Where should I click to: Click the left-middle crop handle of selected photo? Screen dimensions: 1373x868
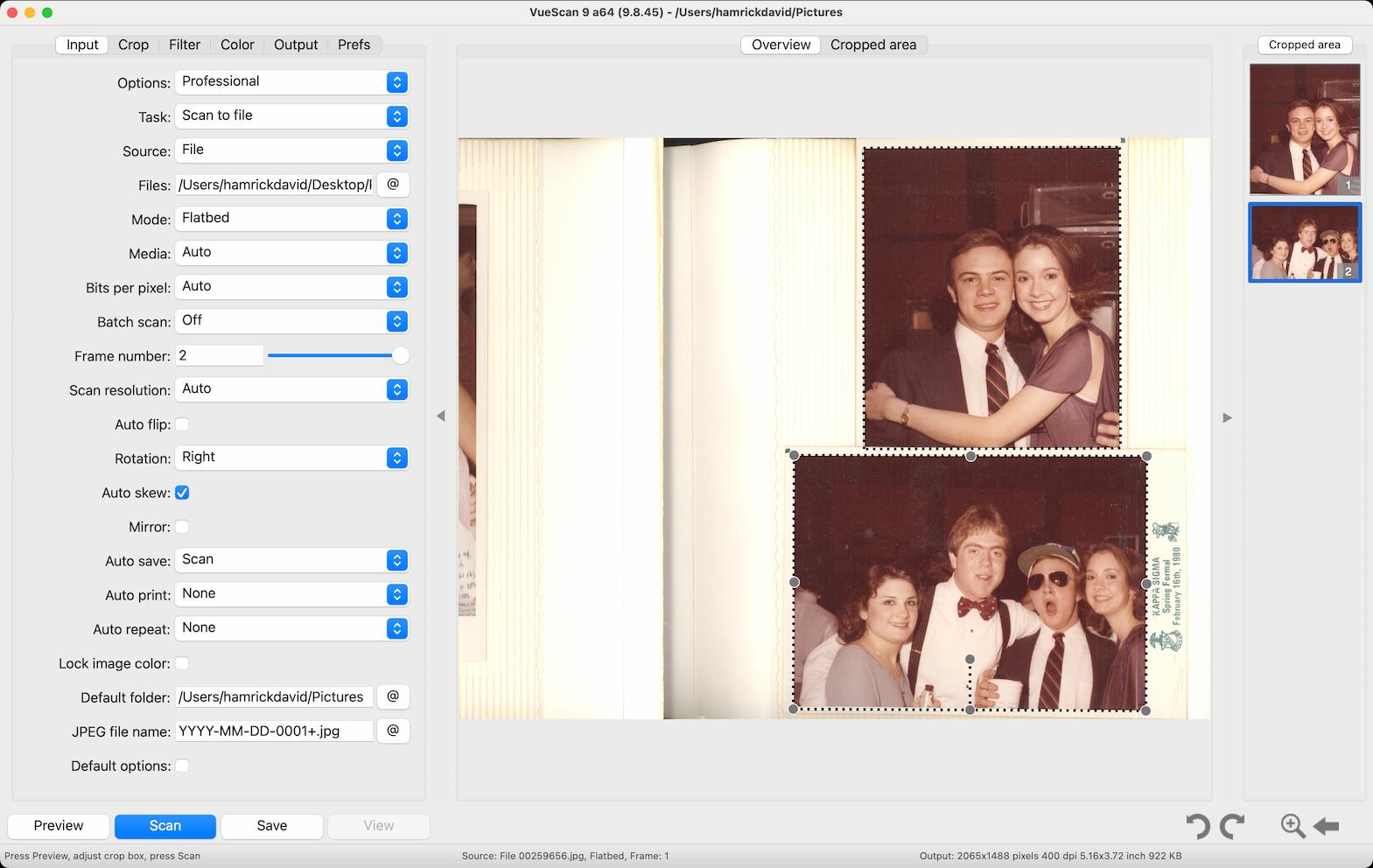click(x=795, y=582)
